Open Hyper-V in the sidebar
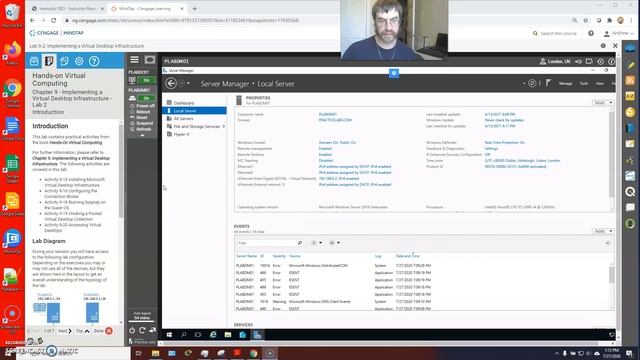 [181, 134]
